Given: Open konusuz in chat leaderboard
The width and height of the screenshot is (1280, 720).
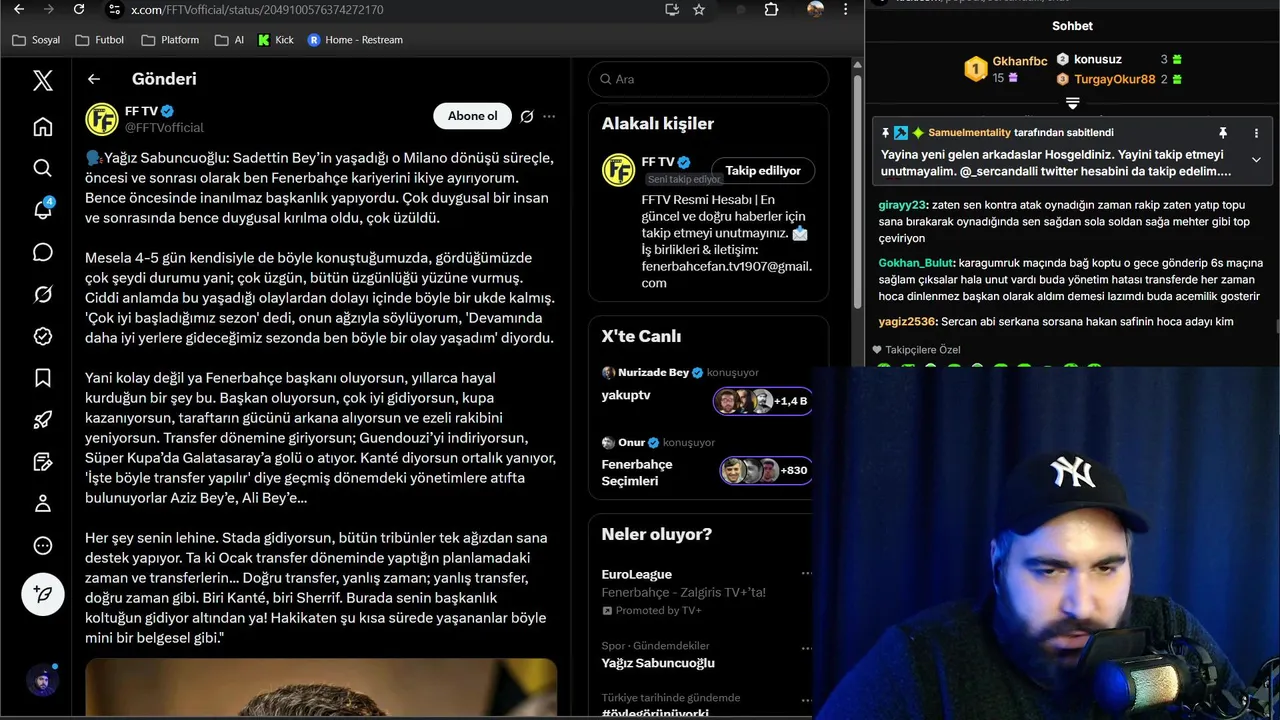Looking at the screenshot, I should [1097, 60].
